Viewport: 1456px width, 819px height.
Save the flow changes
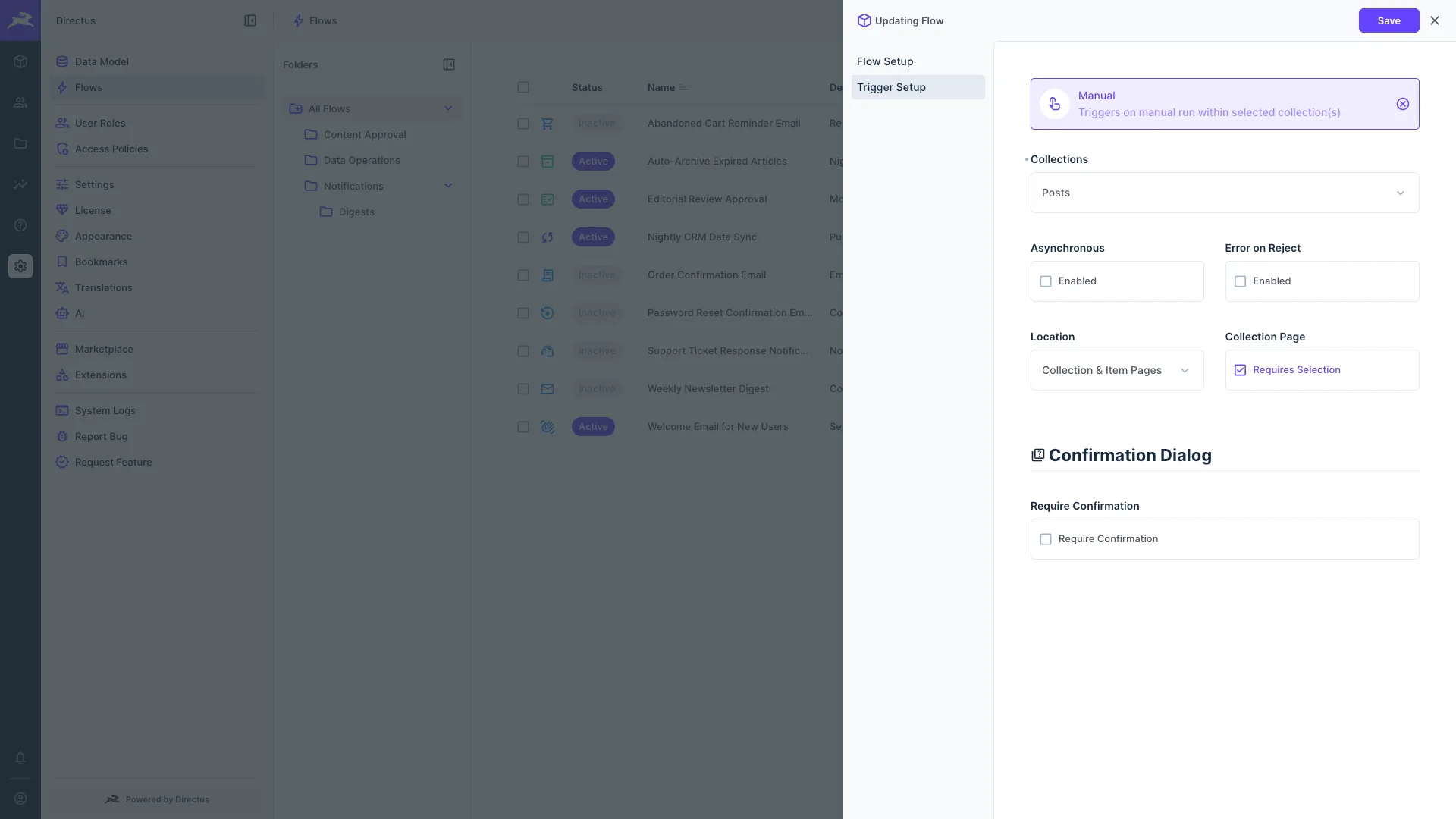1389,20
